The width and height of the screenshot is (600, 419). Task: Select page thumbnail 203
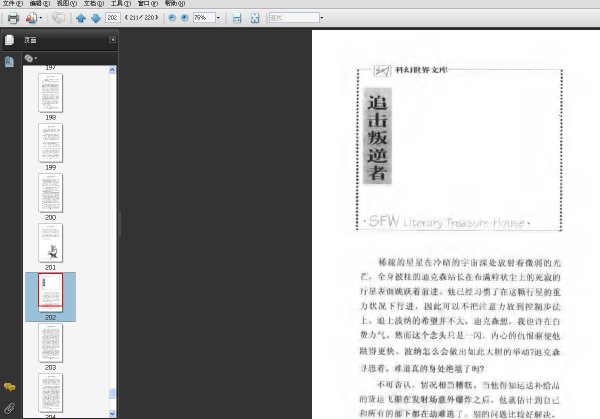pyautogui.click(x=51, y=343)
